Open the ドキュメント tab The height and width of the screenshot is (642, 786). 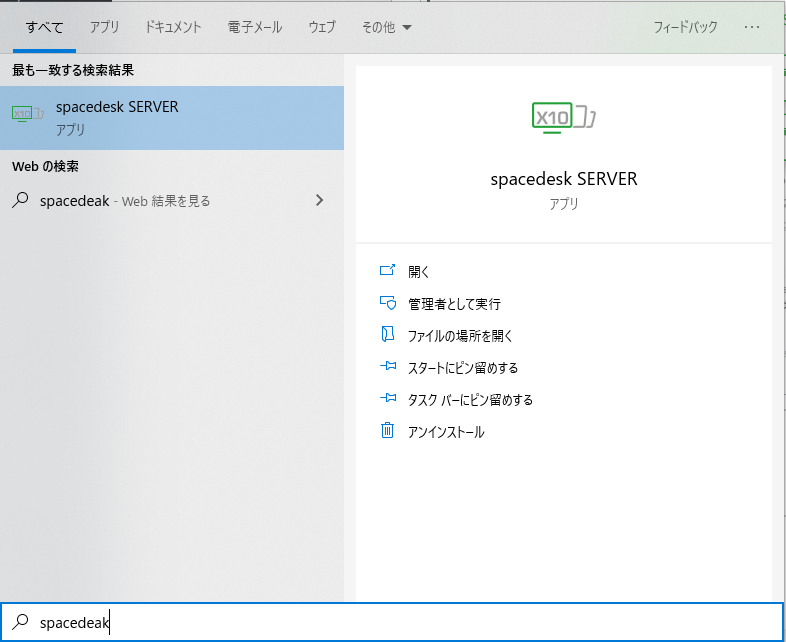click(173, 27)
